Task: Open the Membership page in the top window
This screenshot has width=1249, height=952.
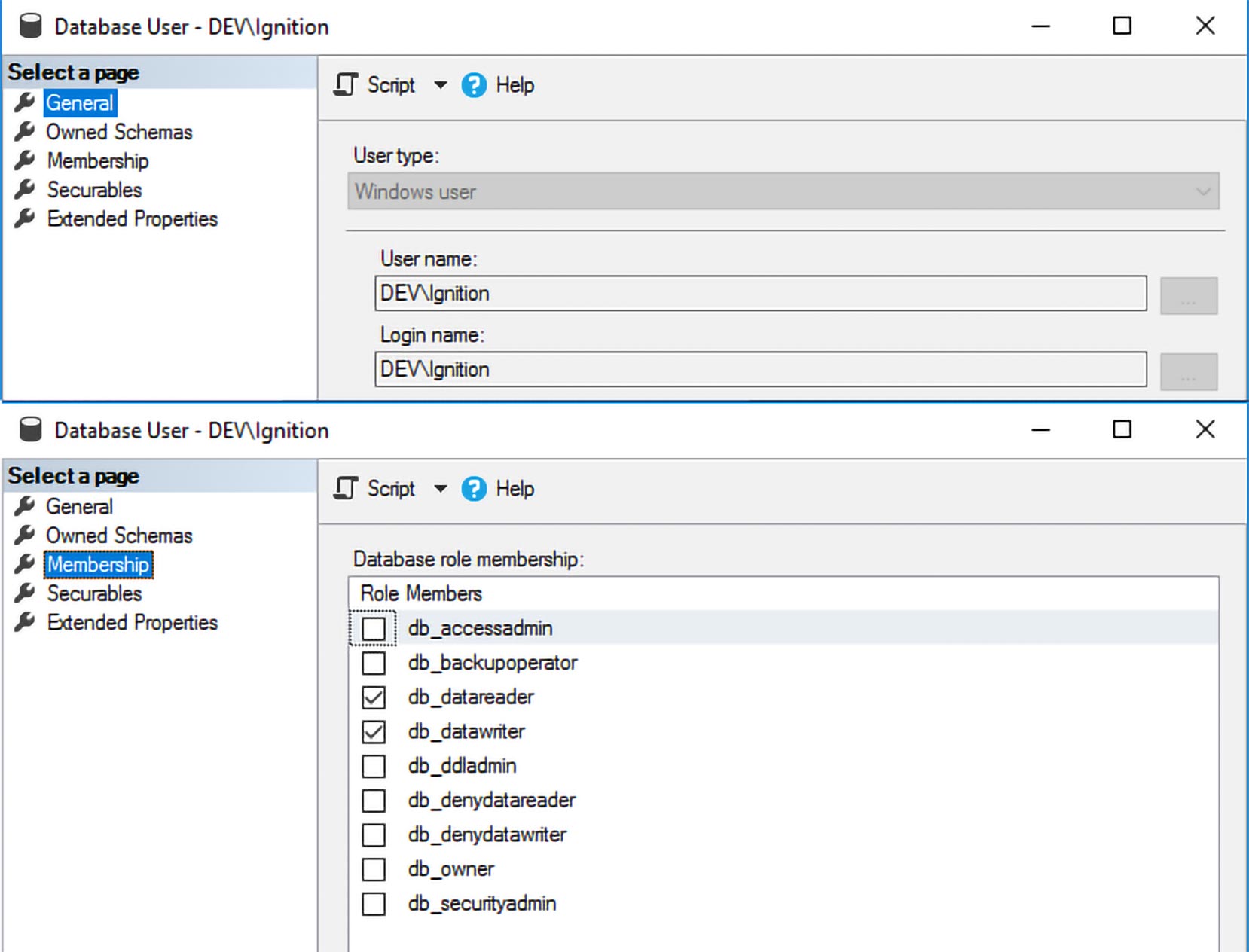Action: [x=97, y=161]
